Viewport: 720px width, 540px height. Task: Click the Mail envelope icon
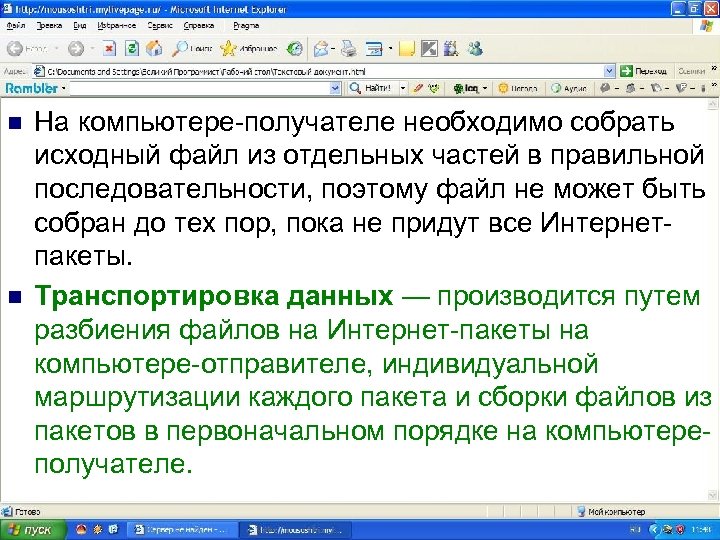coord(321,48)
